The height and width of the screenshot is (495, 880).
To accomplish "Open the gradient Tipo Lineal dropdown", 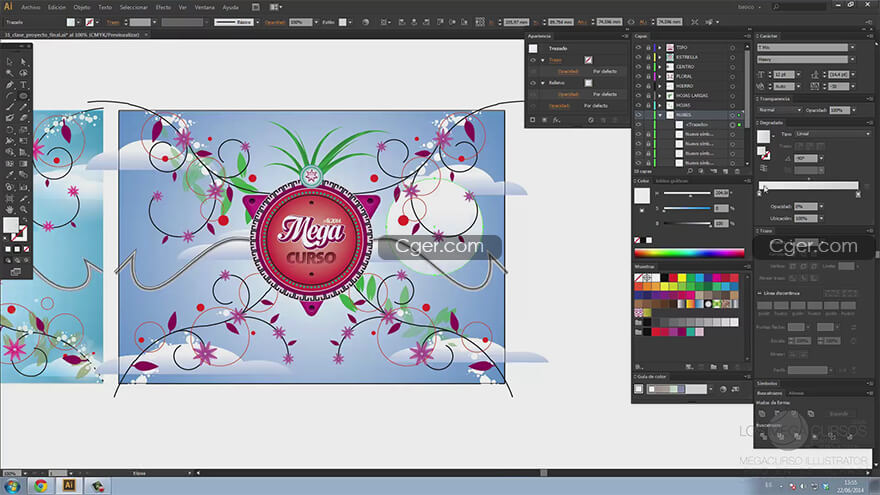I will click(x=833, y=134).
